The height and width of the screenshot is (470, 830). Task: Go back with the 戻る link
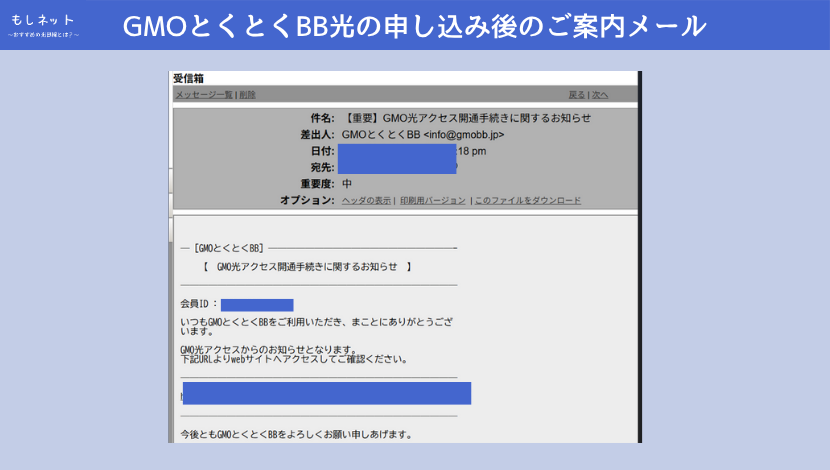click(x=576, y=95)
